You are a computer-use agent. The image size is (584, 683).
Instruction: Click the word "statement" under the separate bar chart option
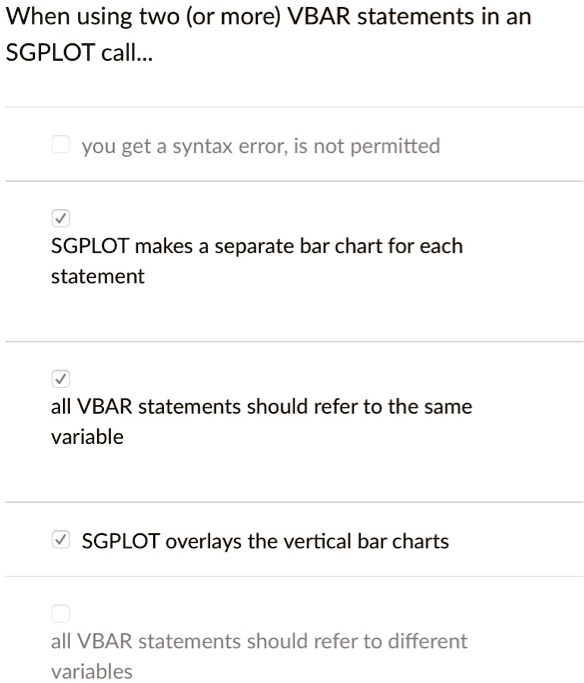98,276
